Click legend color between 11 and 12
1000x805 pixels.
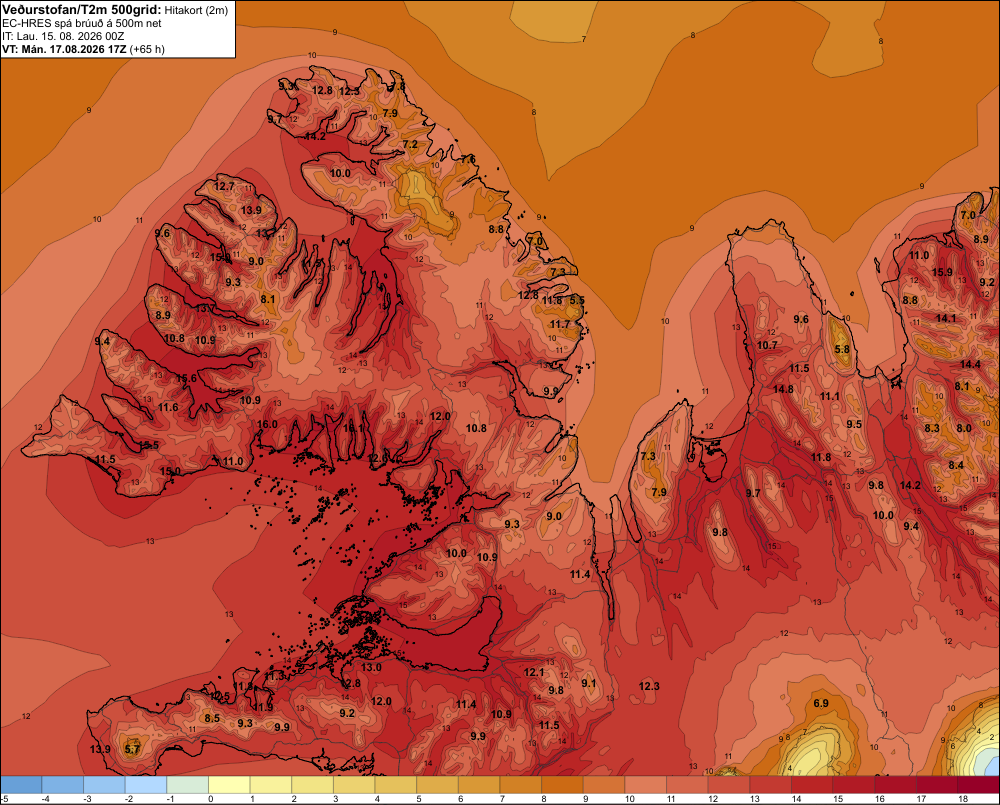pyautogui.click(x=688, y=785)
